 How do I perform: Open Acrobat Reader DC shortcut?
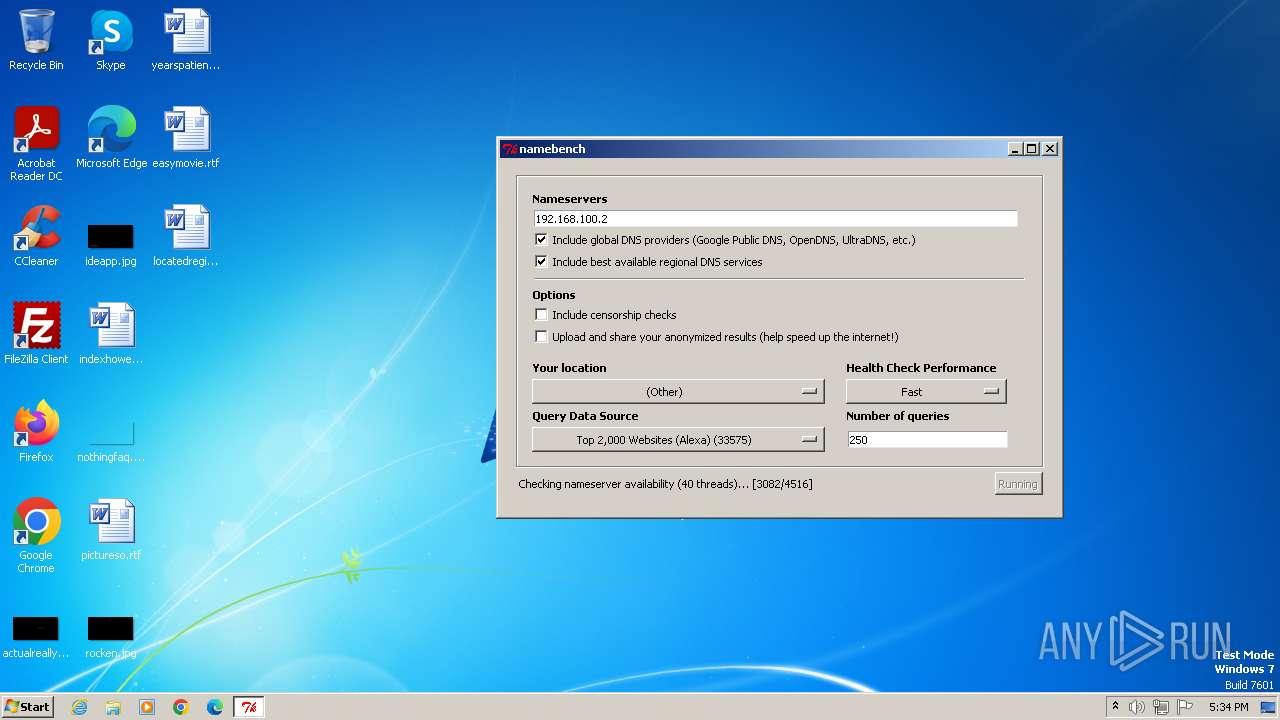36,144
